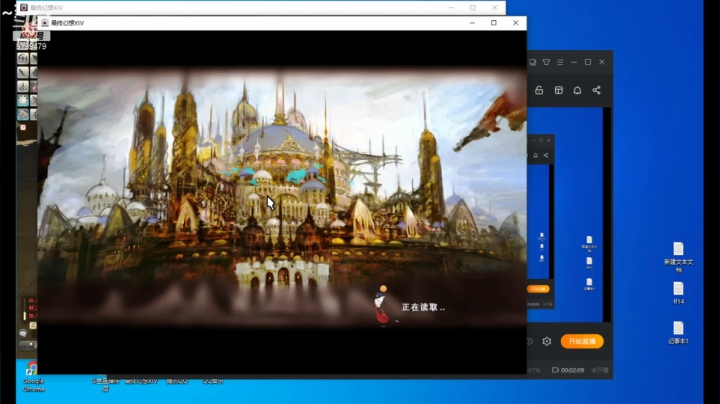Maximize the back 最终幻想XIV window
This screenshot has width=720, height=404.
coord(472,7)
